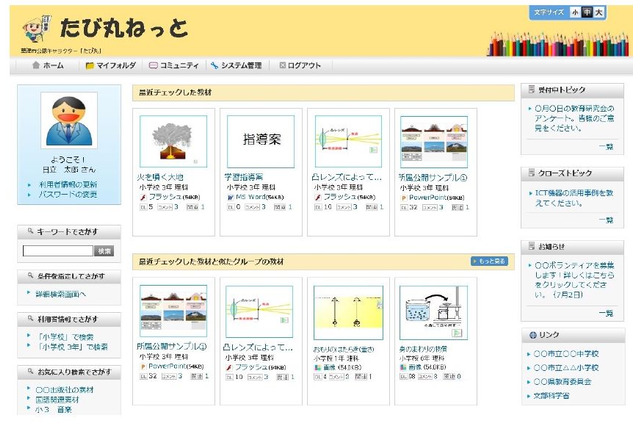Focus the keyword search input field
640x426 pixels.
coord(58,251)
